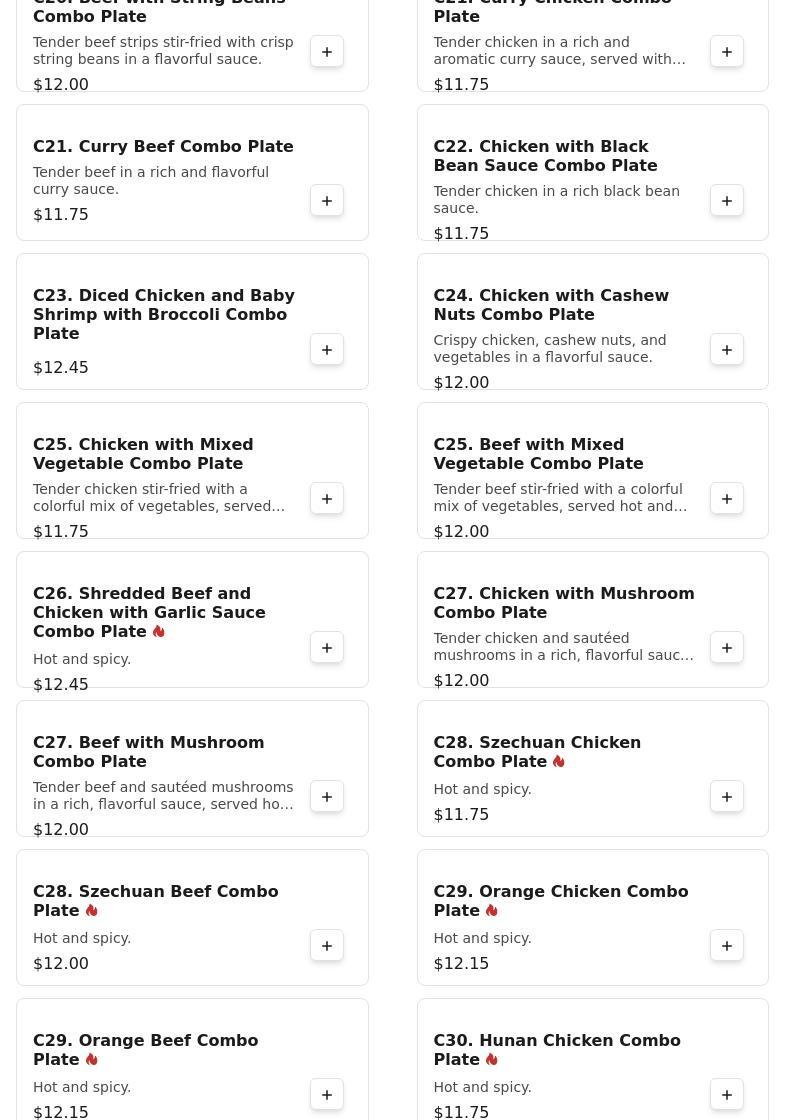Add C28 Szechuan Chicken Combo Plate
Screen dimensions: 785x1120
pos(727,797)
